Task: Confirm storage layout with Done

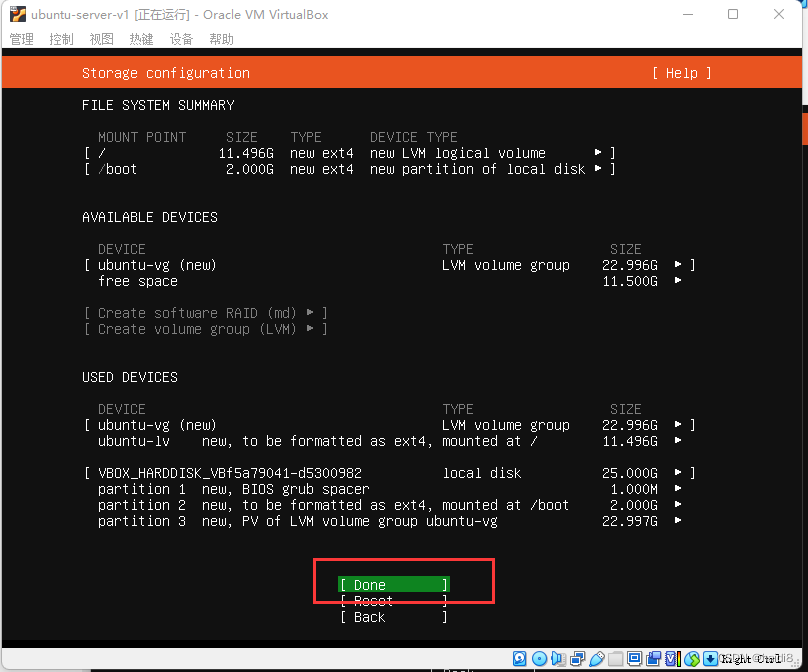Action: pyautogui.click(x=394, y=585)
